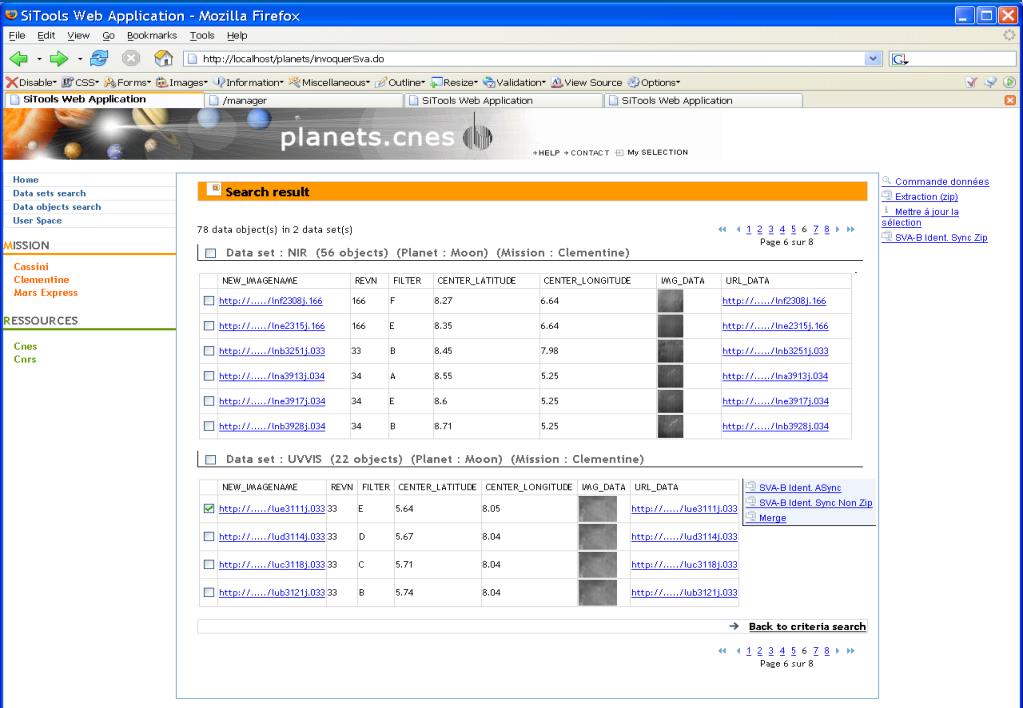Go back with the green arrow

coord(18,59)
